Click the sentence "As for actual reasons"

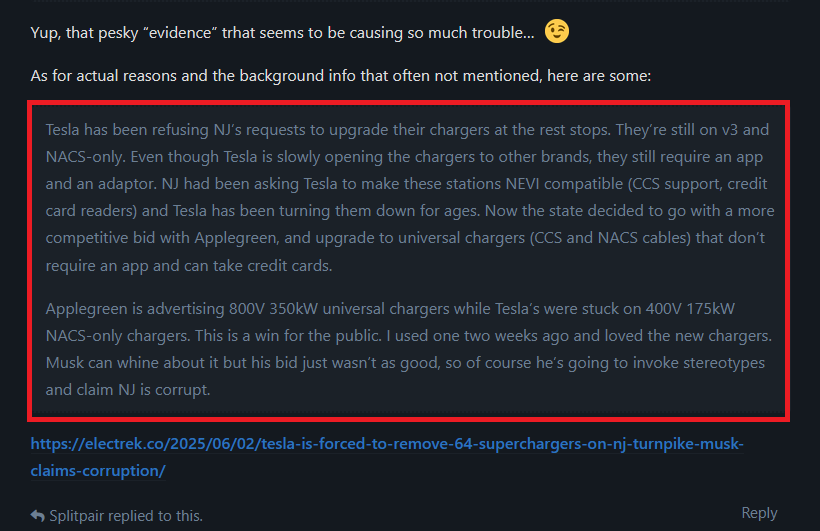[341, 76]
